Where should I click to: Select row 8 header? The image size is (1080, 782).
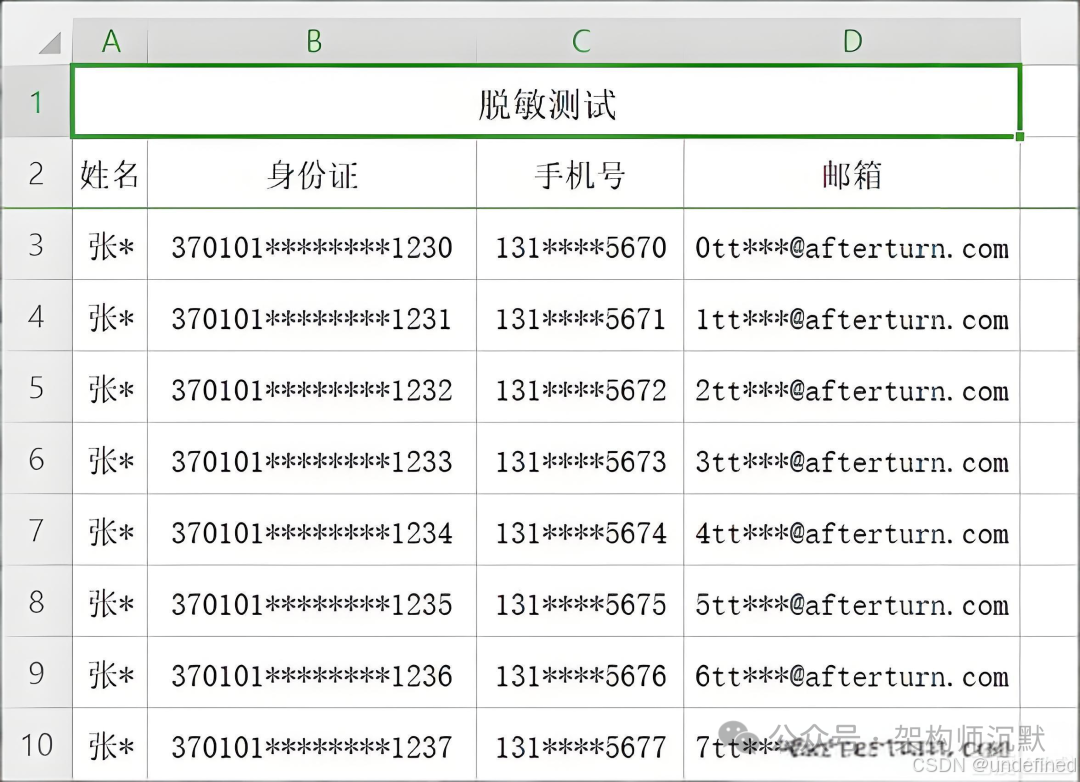tap(36, 601)
